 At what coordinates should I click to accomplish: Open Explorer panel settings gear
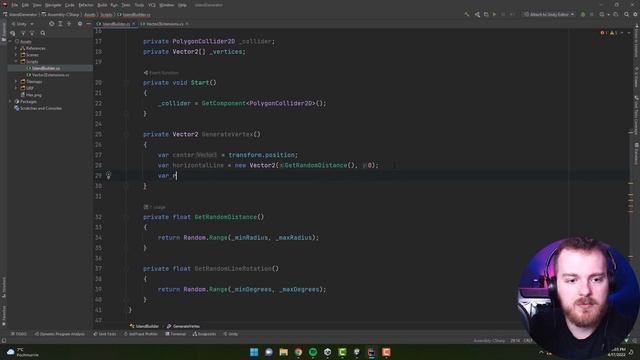pos(80,24)
